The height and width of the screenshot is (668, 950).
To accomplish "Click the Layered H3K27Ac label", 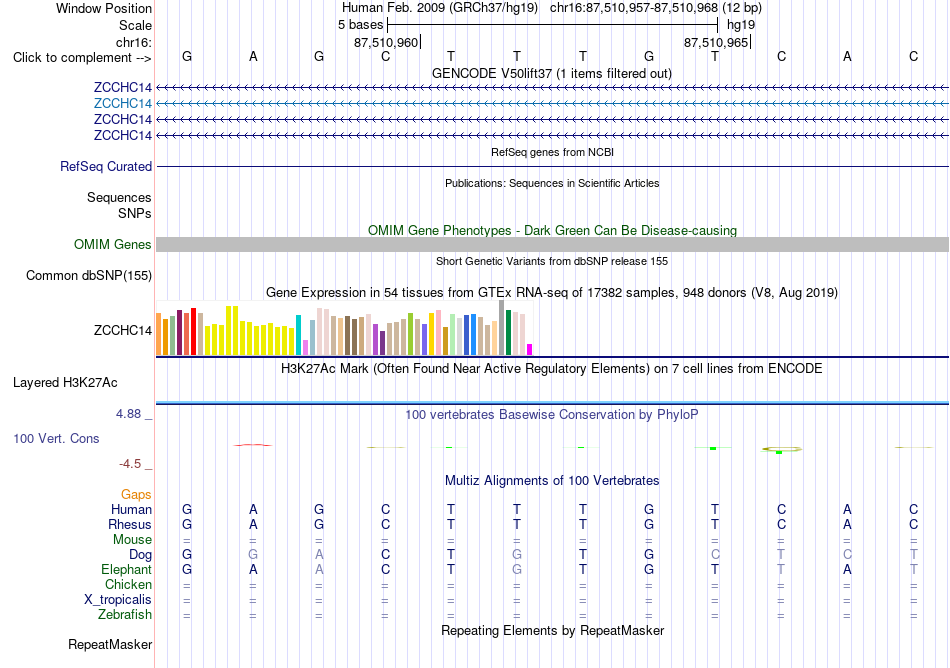I will (x=65, y=383).
